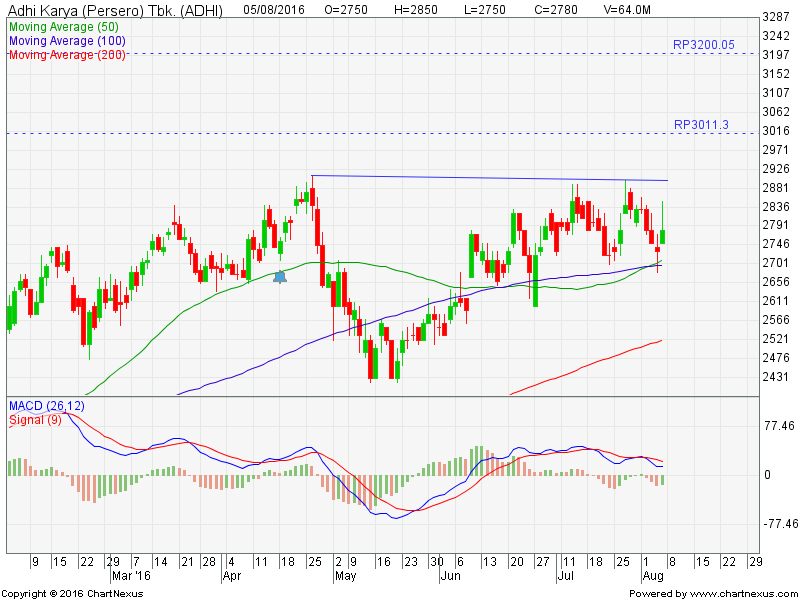Select the Moving Average (100) legend label
The image size is (800, 600).
point(67,41)
